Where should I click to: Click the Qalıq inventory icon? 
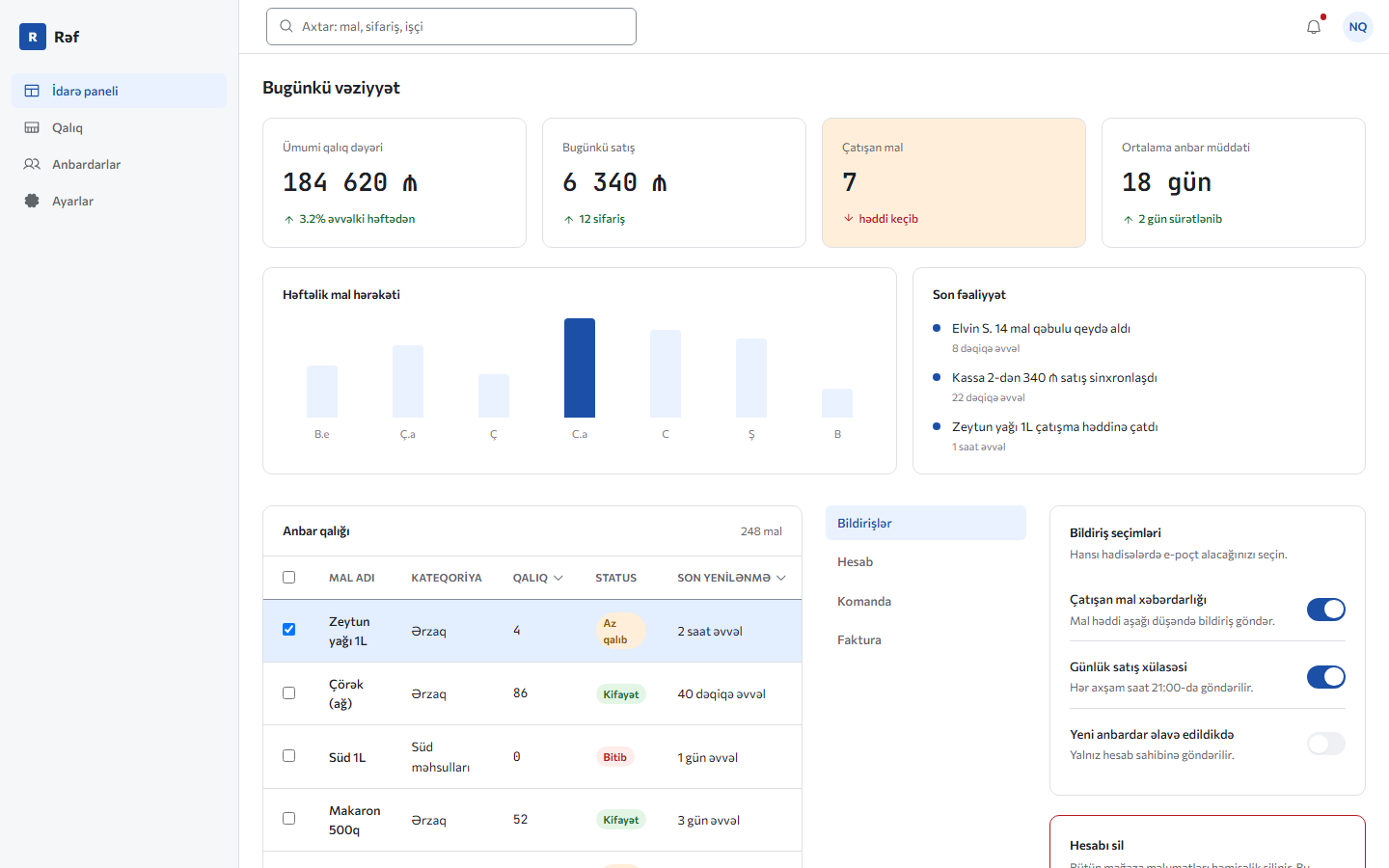pyautogui.click(x=32, y=127)
